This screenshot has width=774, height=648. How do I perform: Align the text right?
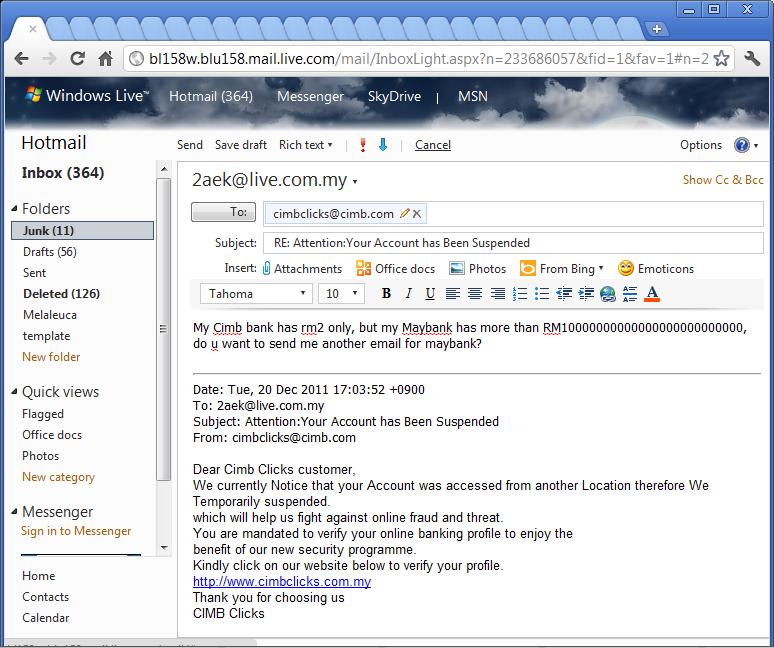click(497, 294)
